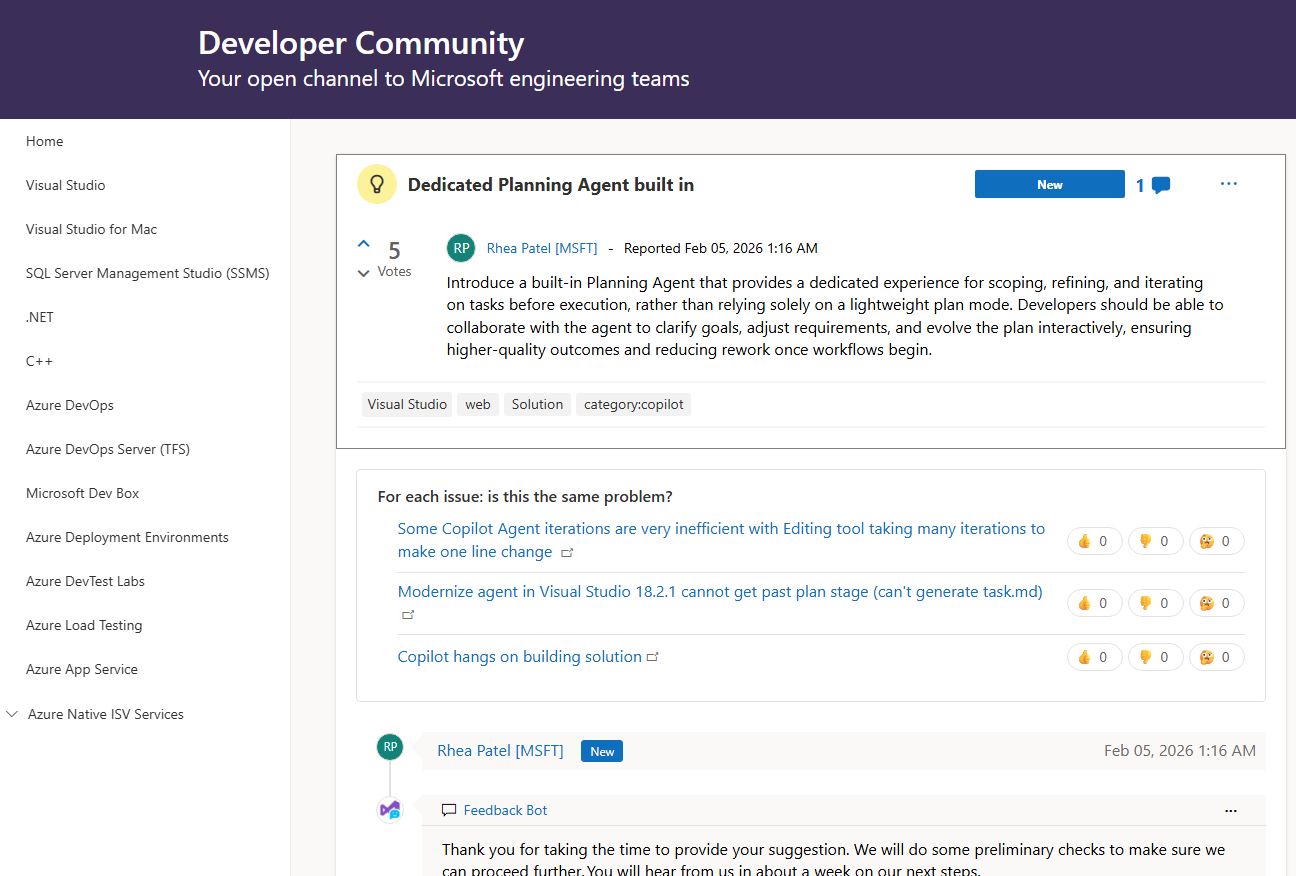
Task: Click the comment count number 1
Action: click(1140, 185)
